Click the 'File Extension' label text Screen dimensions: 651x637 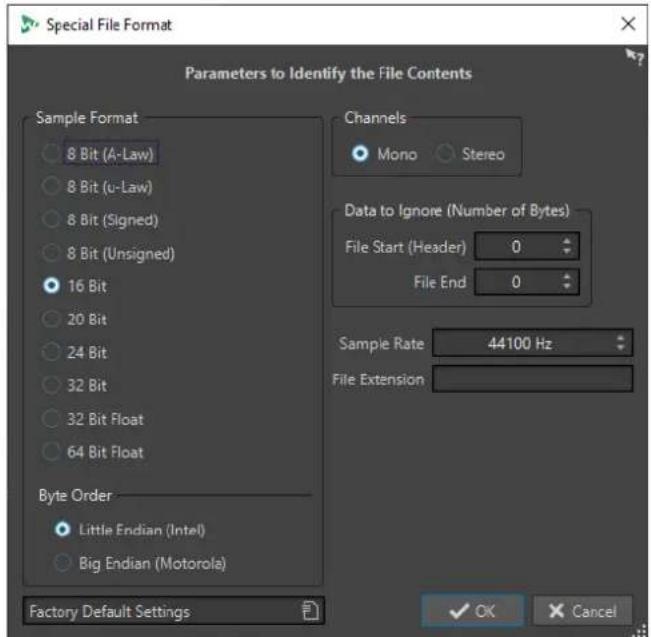pos(378,379)
